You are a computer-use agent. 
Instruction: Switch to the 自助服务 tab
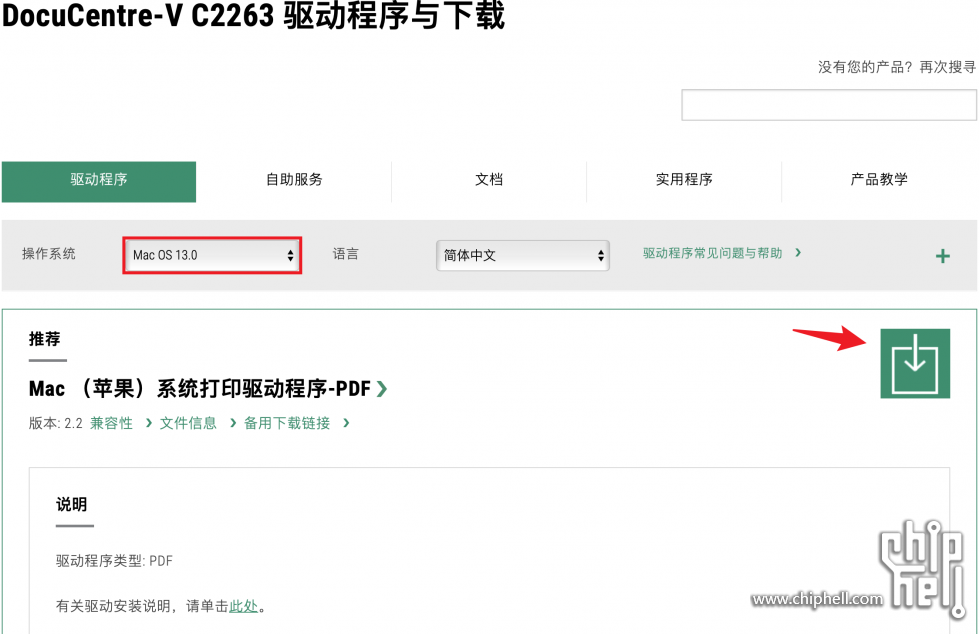pos(294,182)
